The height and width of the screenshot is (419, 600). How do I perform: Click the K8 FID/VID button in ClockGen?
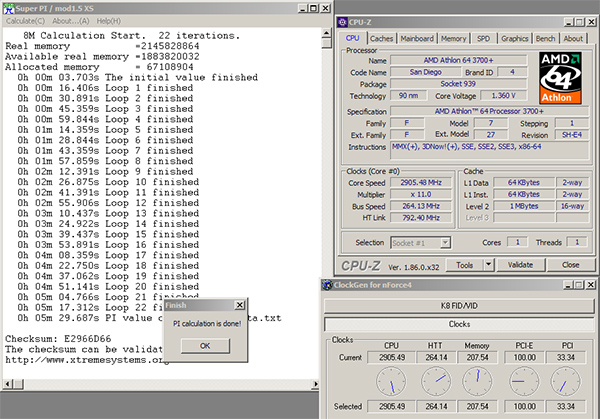(459, 306)
